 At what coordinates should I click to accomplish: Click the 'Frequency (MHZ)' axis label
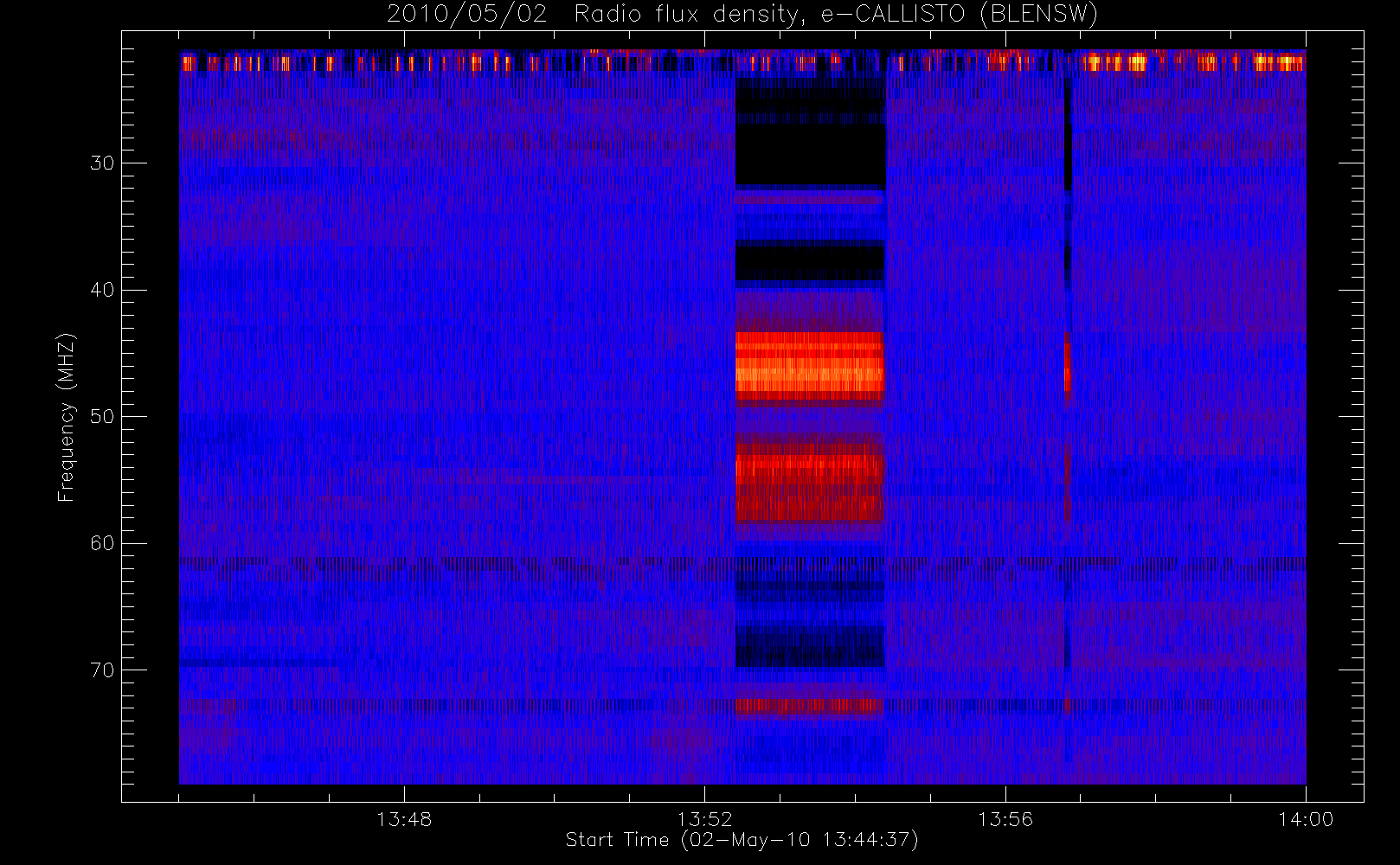pyautogui.click(x=66, y=417)
